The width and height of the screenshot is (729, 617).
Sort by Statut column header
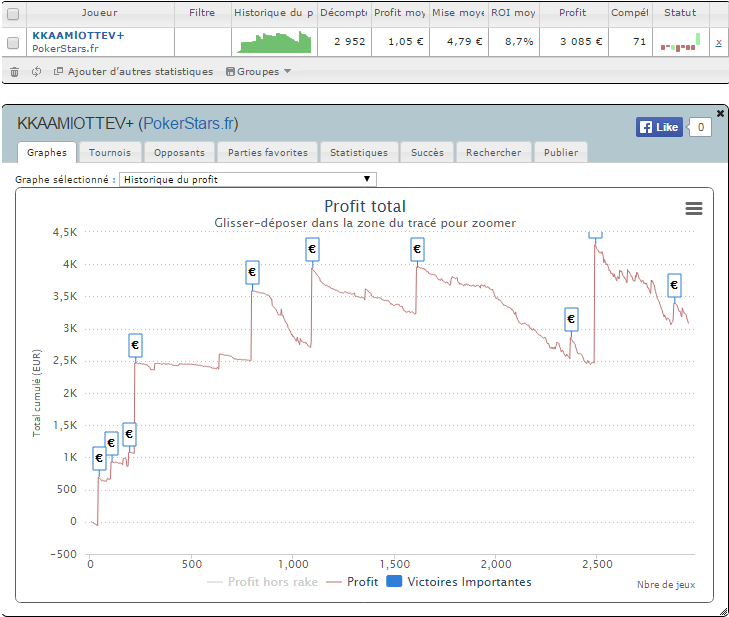680,13
